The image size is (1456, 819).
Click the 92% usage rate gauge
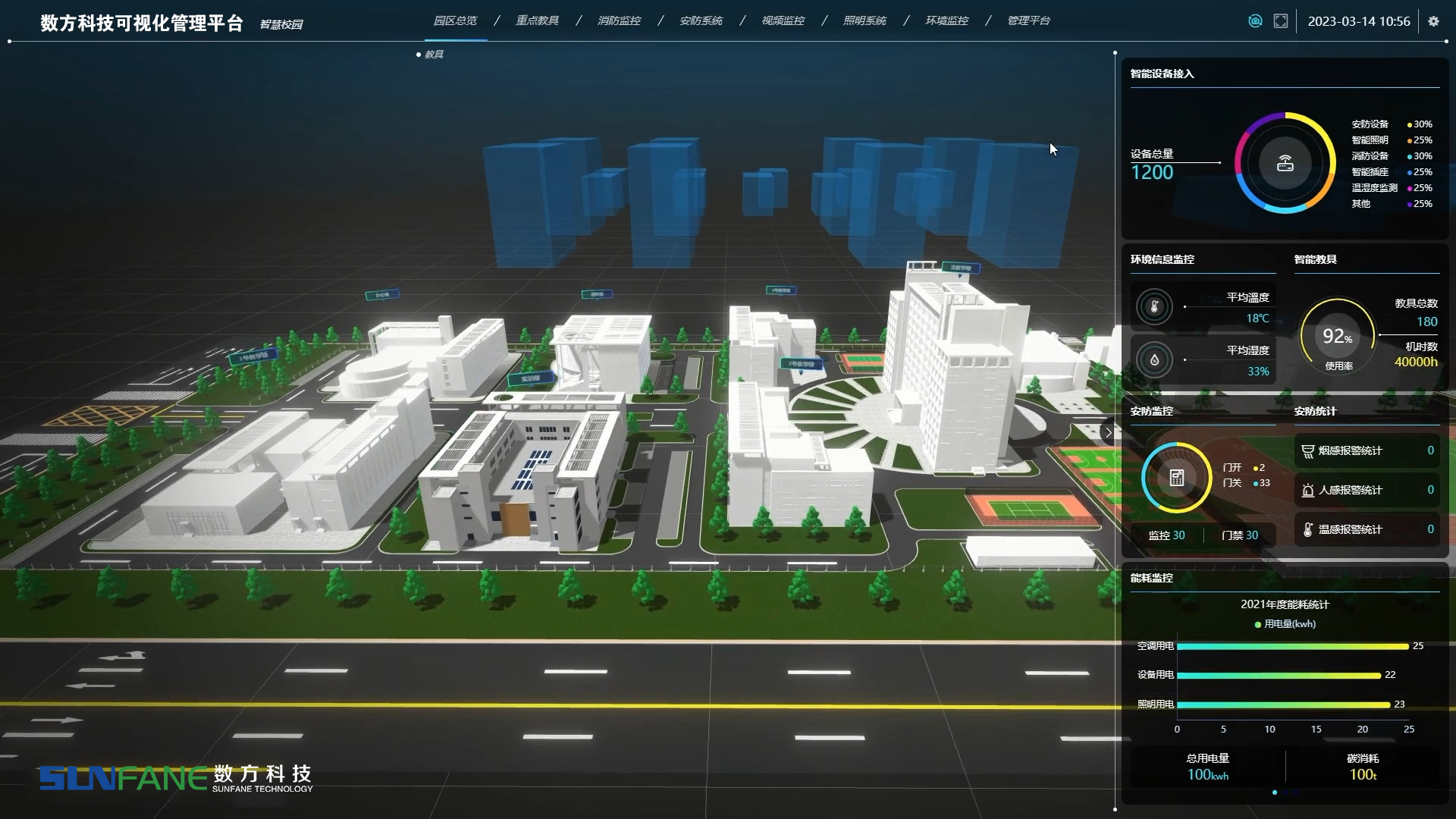(1338, 336)
